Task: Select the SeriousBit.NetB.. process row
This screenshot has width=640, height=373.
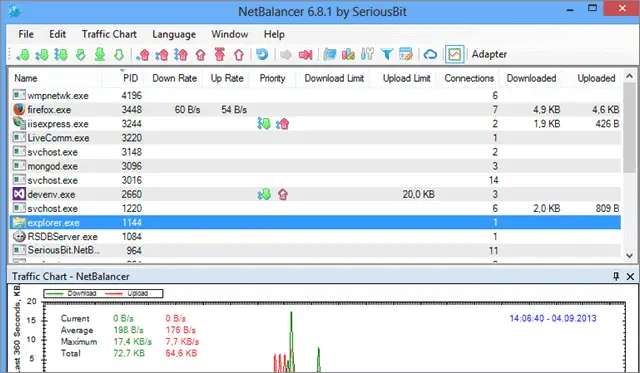Action: (x=315, y=251)
